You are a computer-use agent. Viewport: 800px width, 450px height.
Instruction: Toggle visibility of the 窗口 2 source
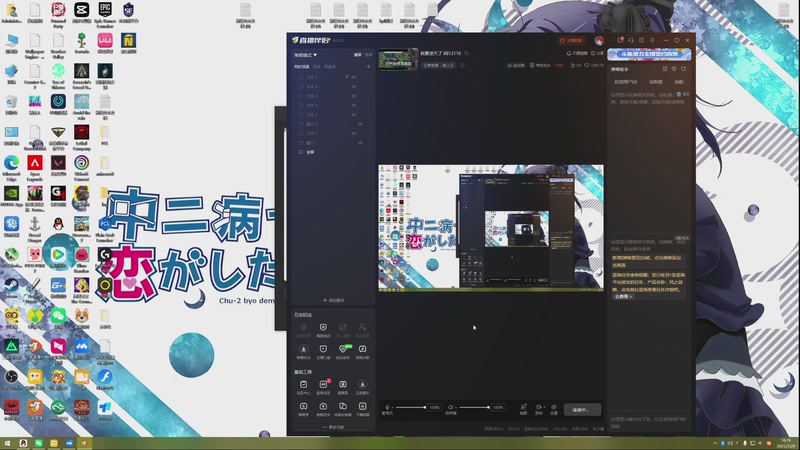[360, 124]
